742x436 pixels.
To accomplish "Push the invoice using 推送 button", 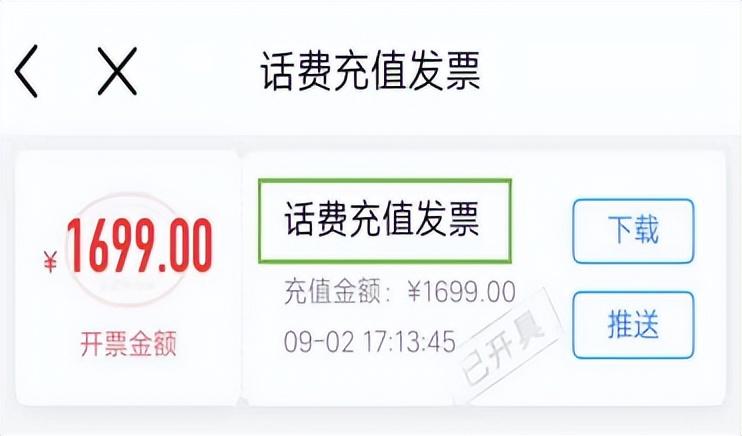I will click(632, 324).
